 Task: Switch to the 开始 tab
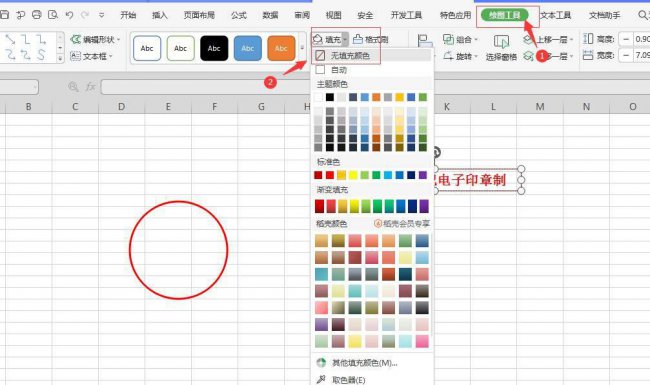coord(128,15)
